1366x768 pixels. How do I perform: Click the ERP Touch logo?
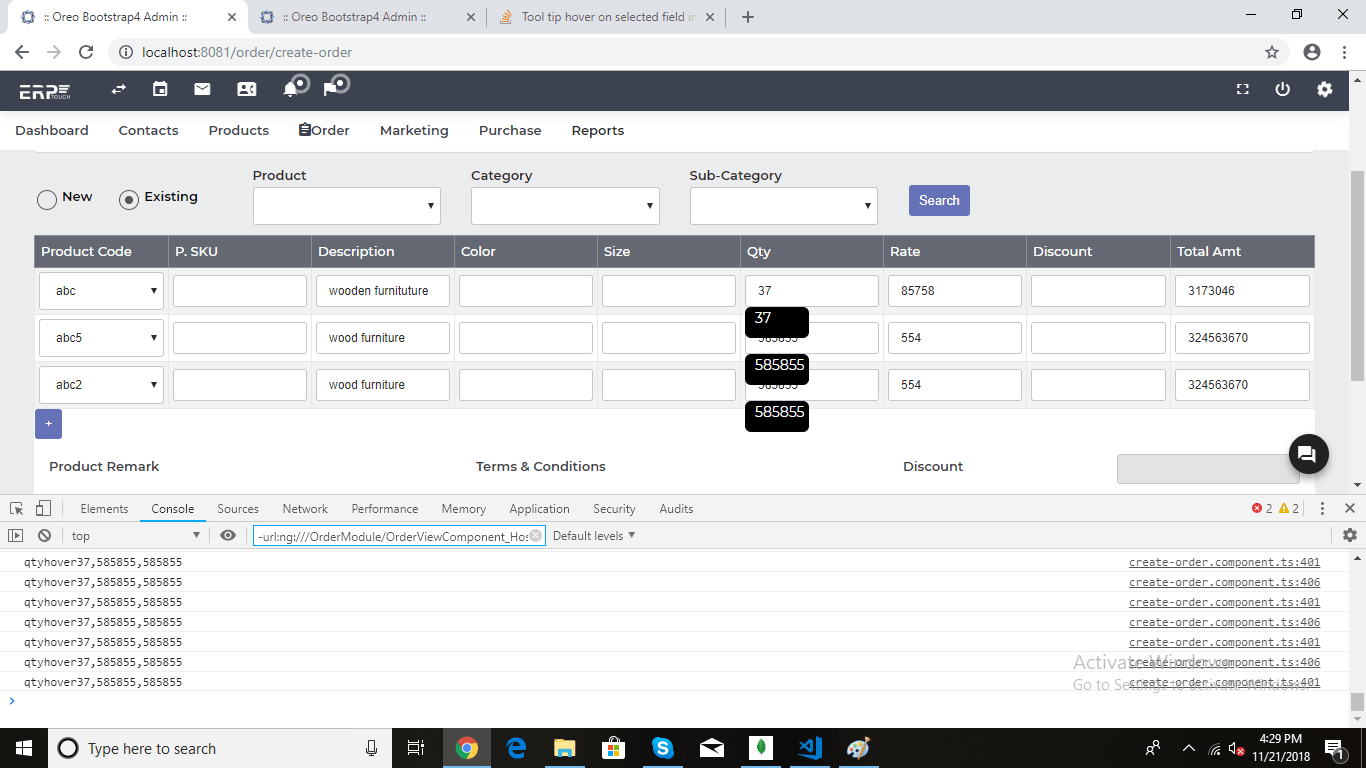[x=45, y=90]
